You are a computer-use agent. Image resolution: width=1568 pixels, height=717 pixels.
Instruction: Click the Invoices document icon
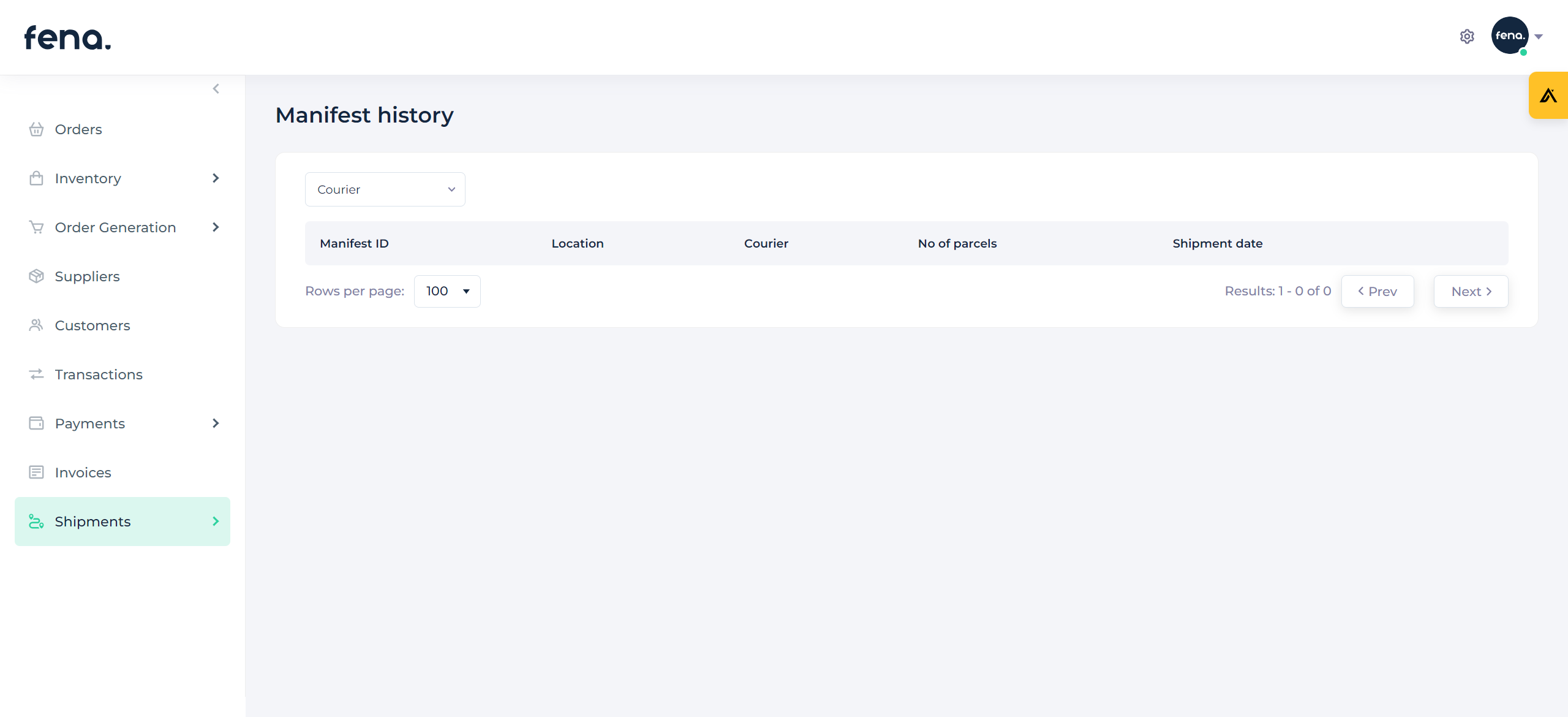pos(36,472)
